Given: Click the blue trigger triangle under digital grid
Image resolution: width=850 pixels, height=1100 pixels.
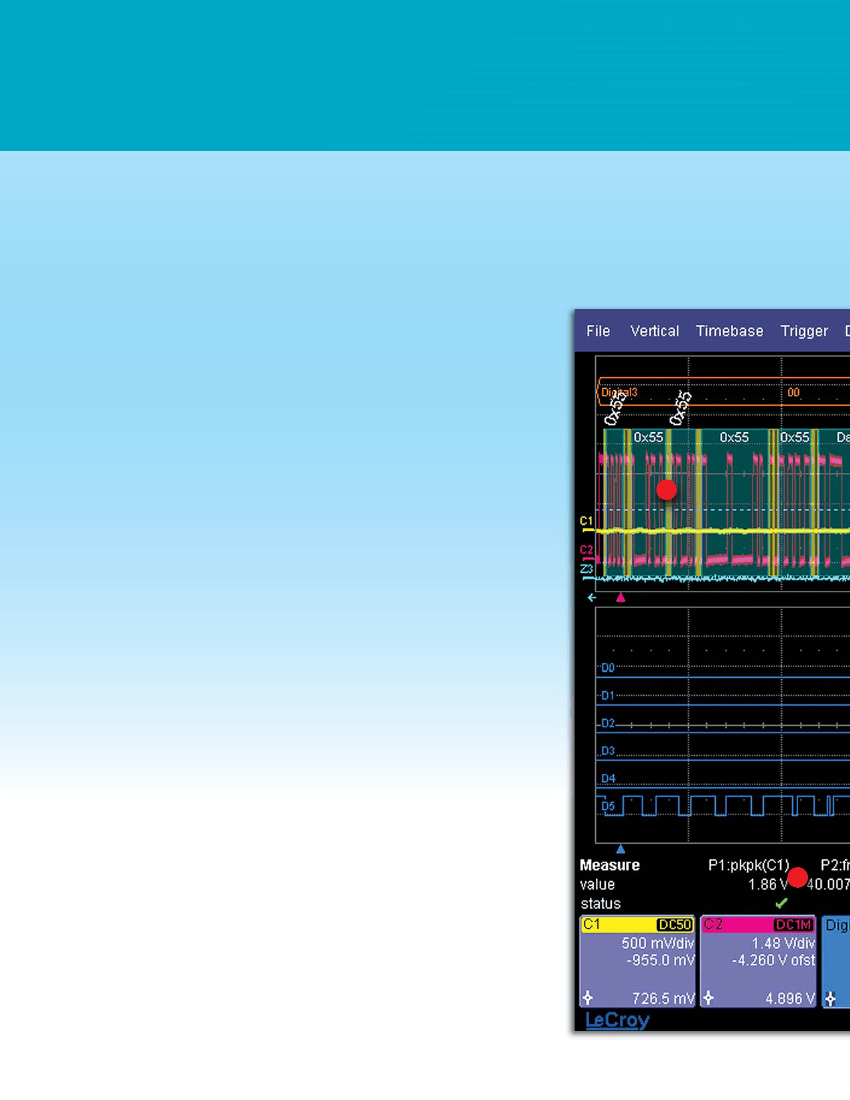Looking at the screenshot, I should [620, 849].
